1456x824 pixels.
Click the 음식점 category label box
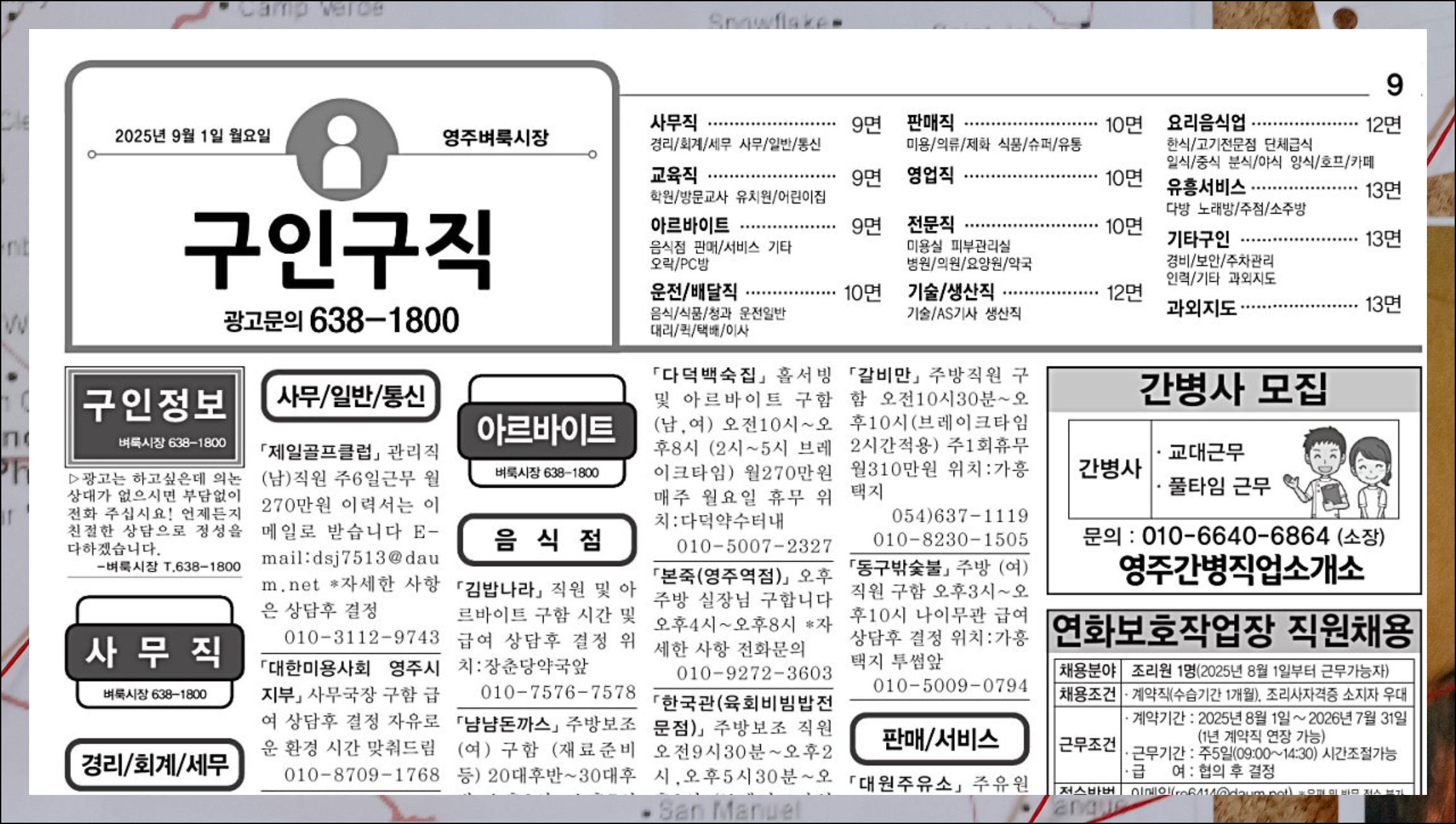[x=547, y=540]
